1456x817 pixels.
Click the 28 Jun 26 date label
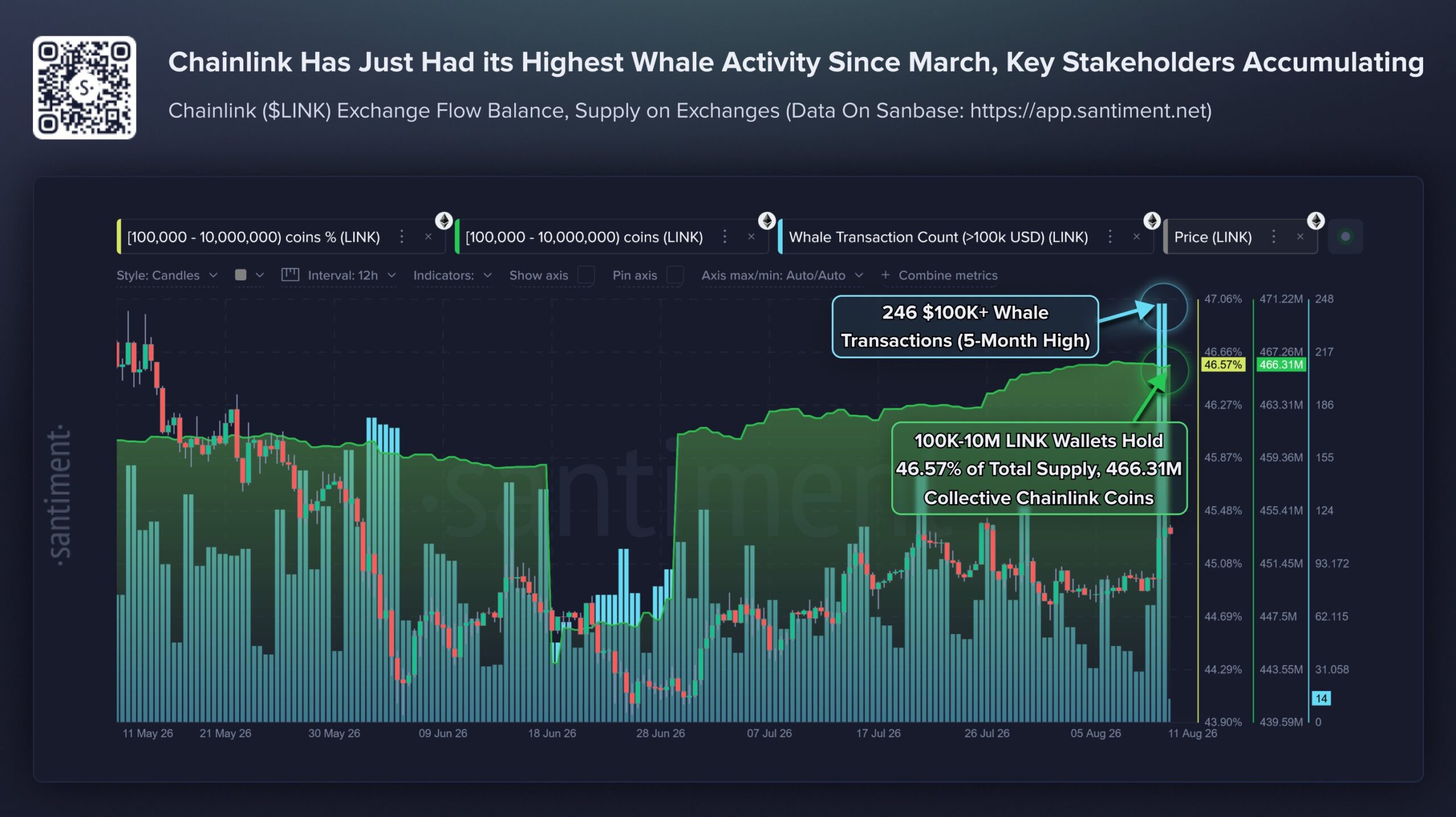coord(660,733)
